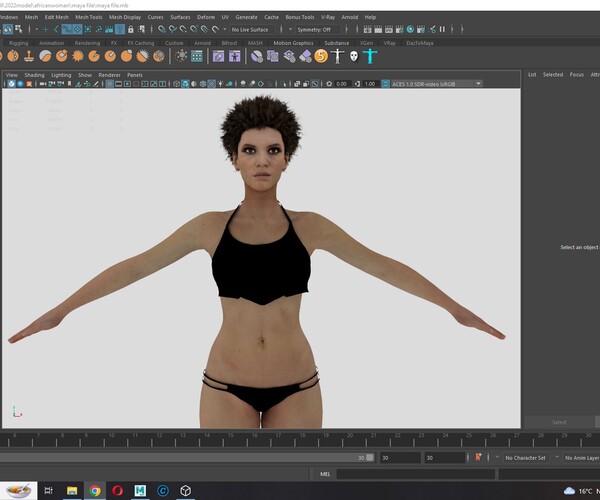Toggle the use all lights bulb icon
The width and height of the screenshot is (600, 500).
220,84
